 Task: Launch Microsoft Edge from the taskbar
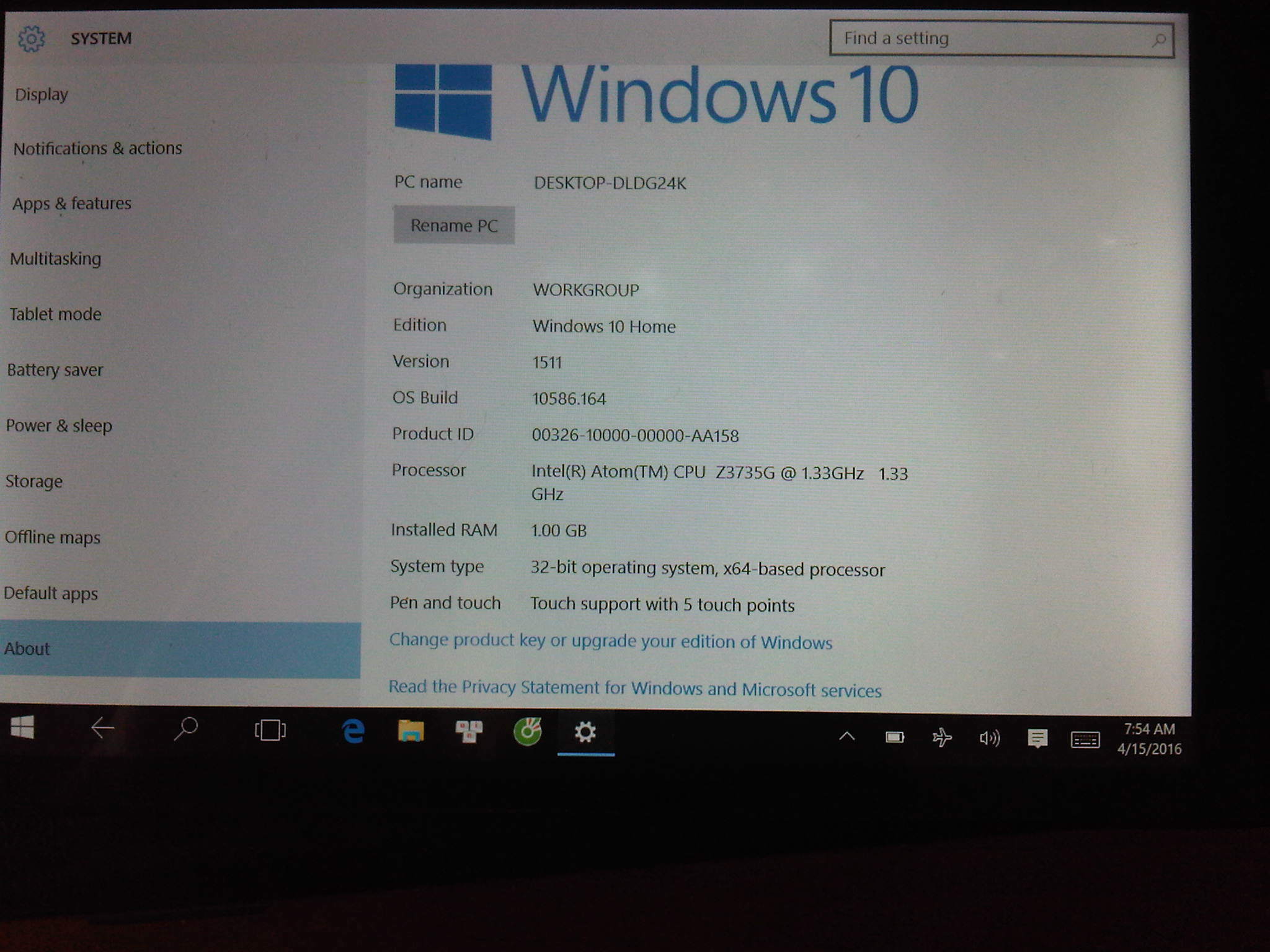pos(353,731)
